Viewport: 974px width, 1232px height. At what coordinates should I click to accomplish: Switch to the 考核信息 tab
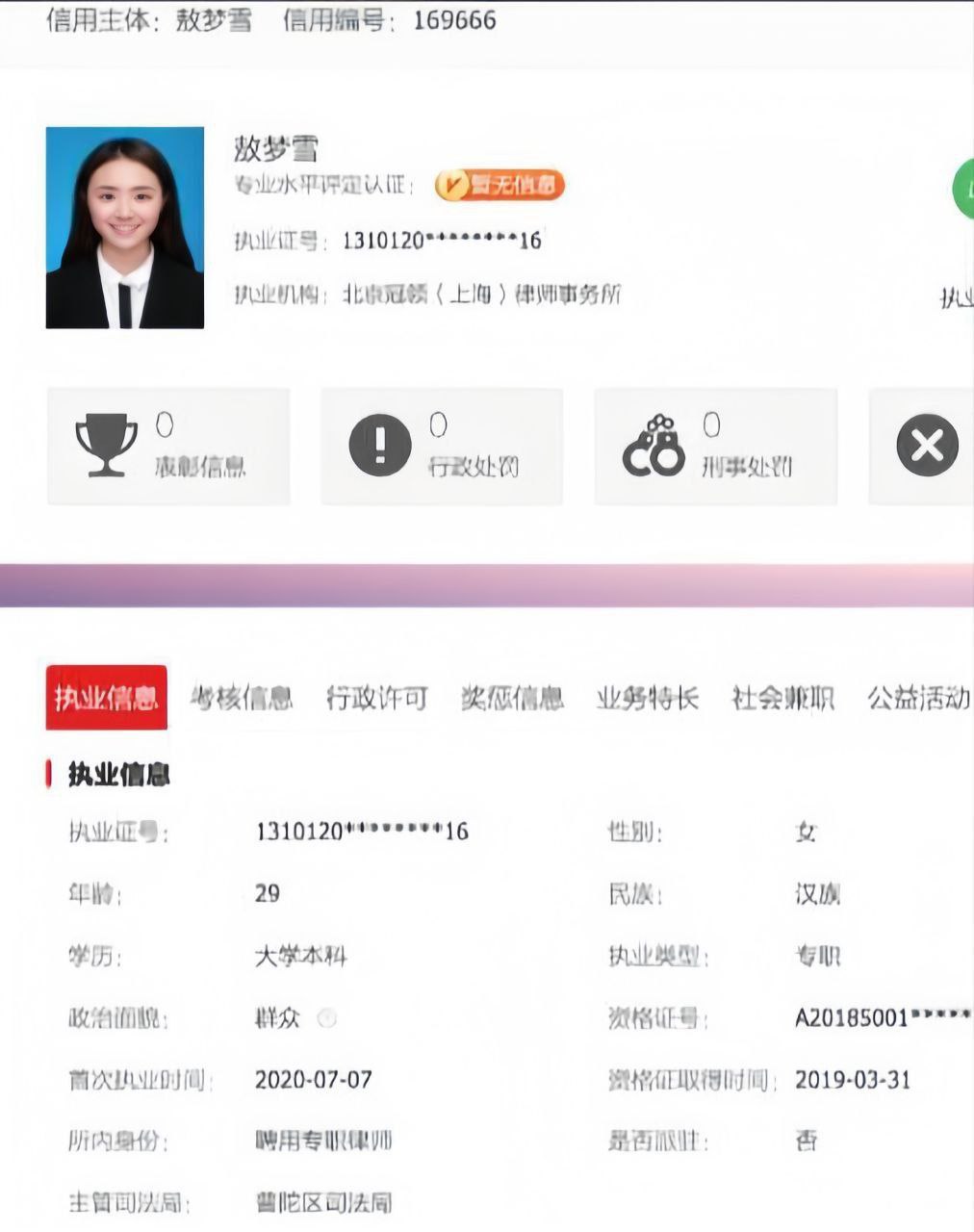coord(242,698)
